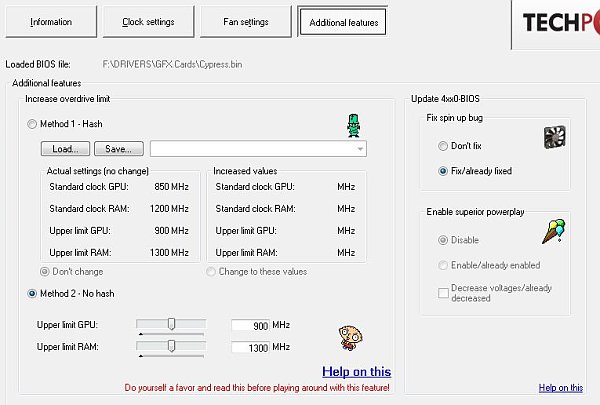Select Fix/already fixed radio button
This screenshot has height=405, width=600.
[443, 171]
